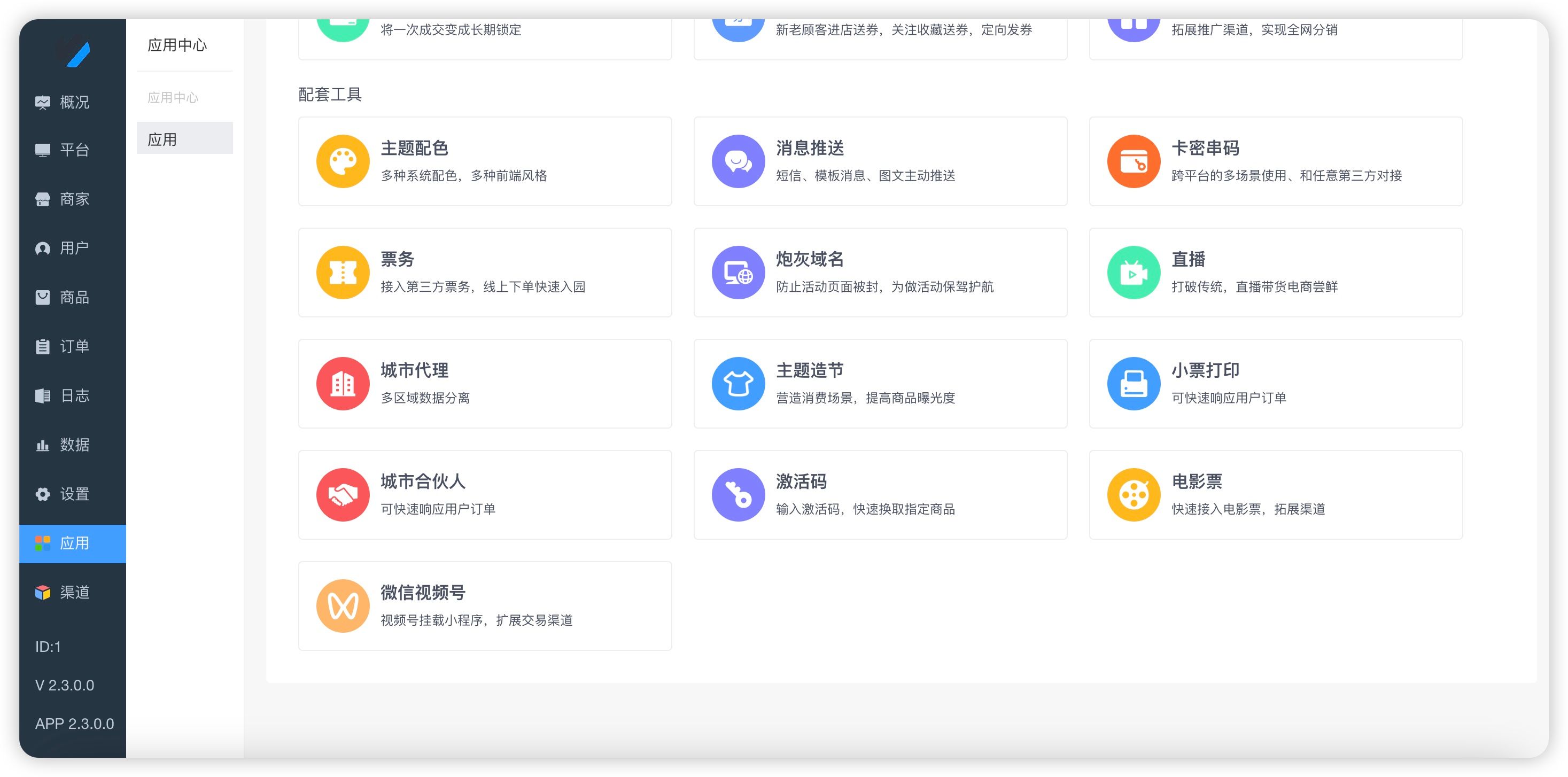Click the 主题配色 palette icon
The image size is (1568, 777).
coord(343,161)
